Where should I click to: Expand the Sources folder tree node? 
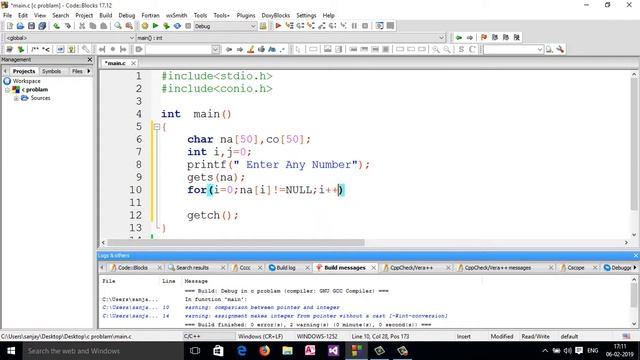pos(16,98)
